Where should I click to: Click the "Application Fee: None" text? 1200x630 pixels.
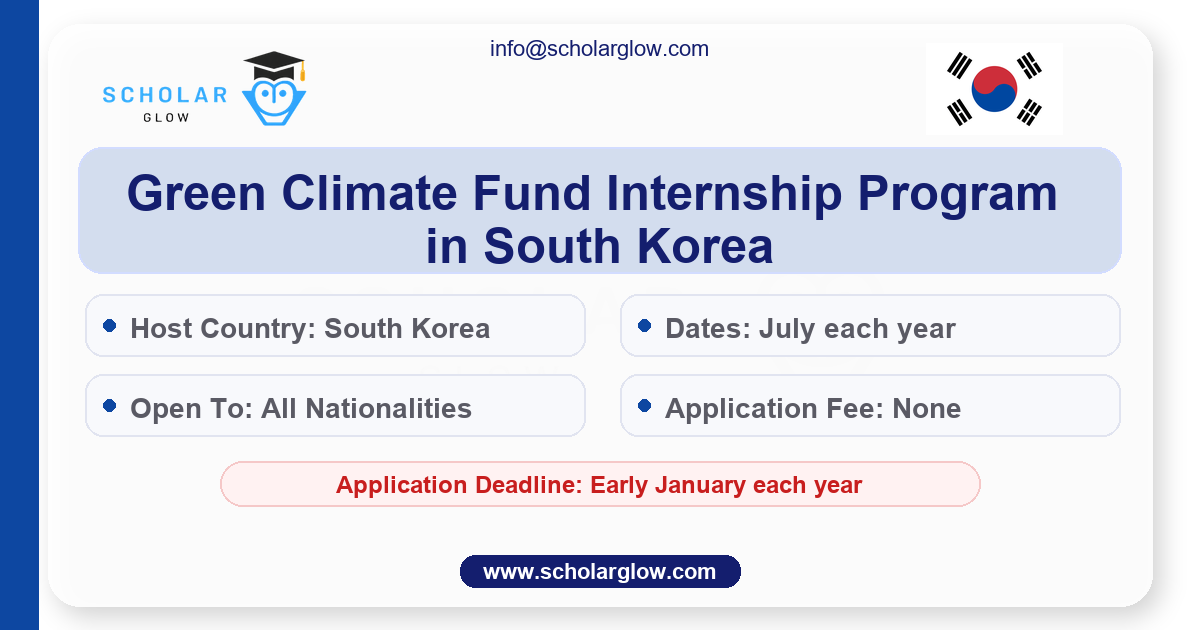[x=813, y=408]
